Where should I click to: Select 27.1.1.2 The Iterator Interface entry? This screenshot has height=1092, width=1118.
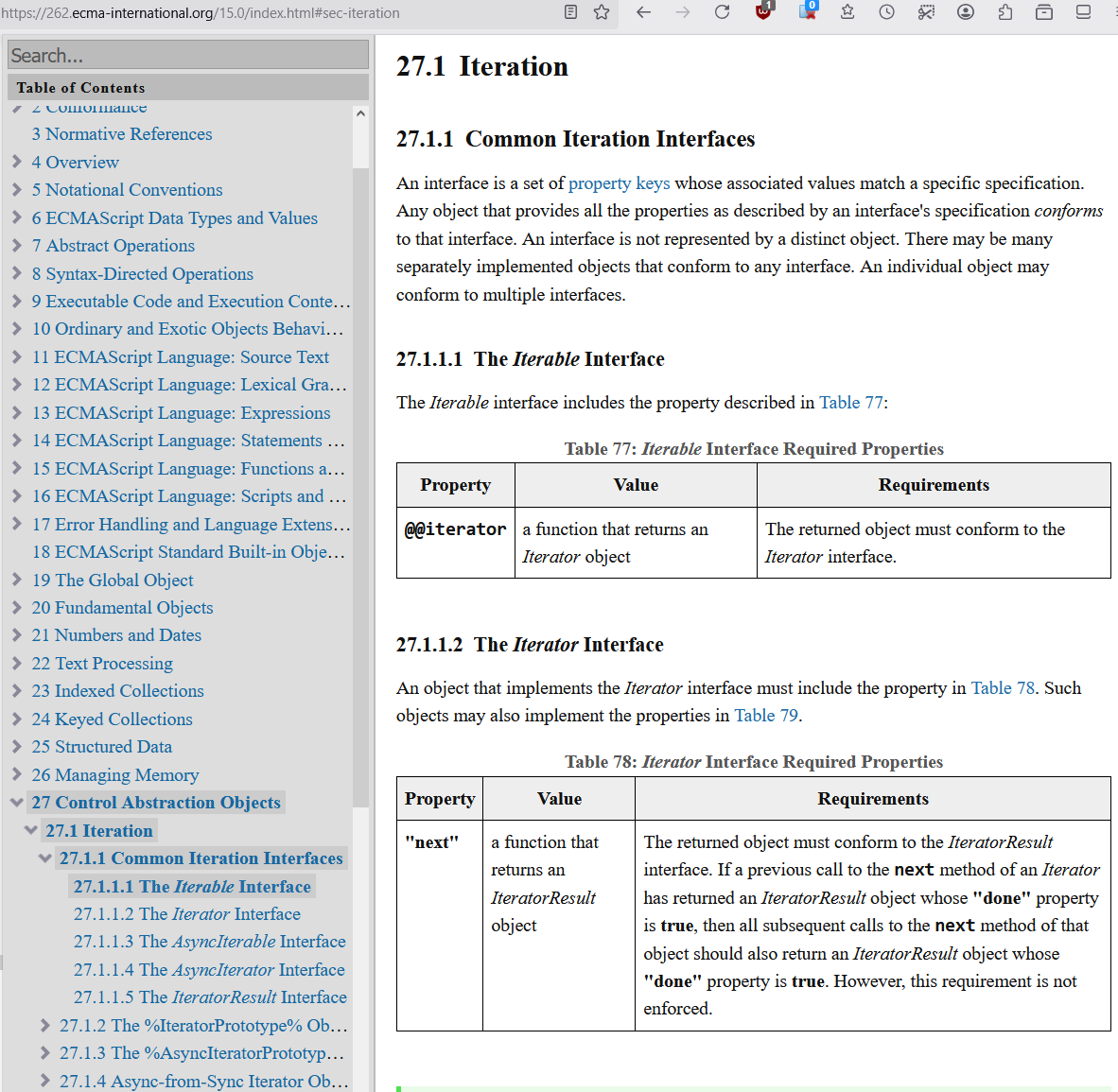coord(187,914)
